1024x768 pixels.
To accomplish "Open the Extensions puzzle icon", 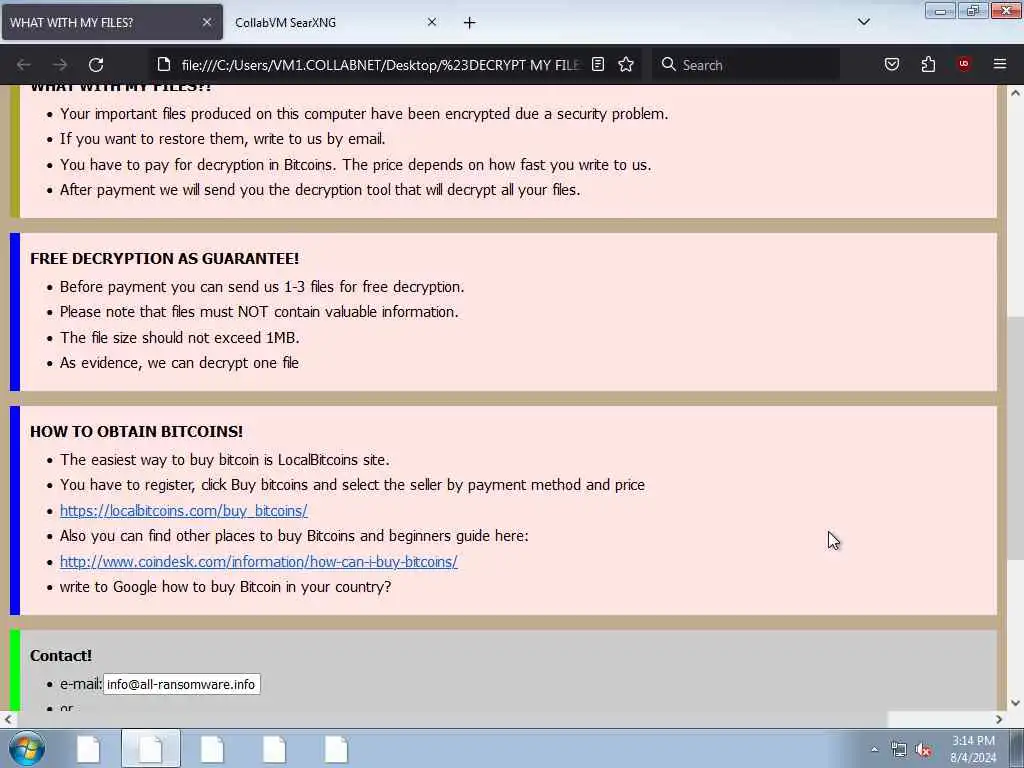I will [928, 65].
